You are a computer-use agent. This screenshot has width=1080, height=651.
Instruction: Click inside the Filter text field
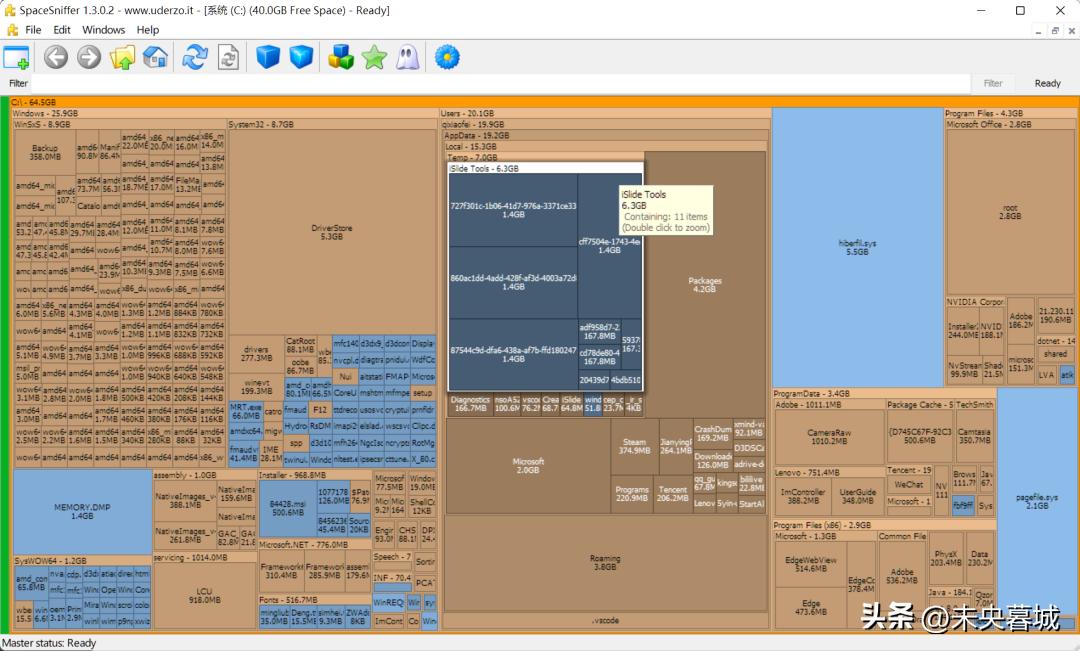tap(500, 84)
